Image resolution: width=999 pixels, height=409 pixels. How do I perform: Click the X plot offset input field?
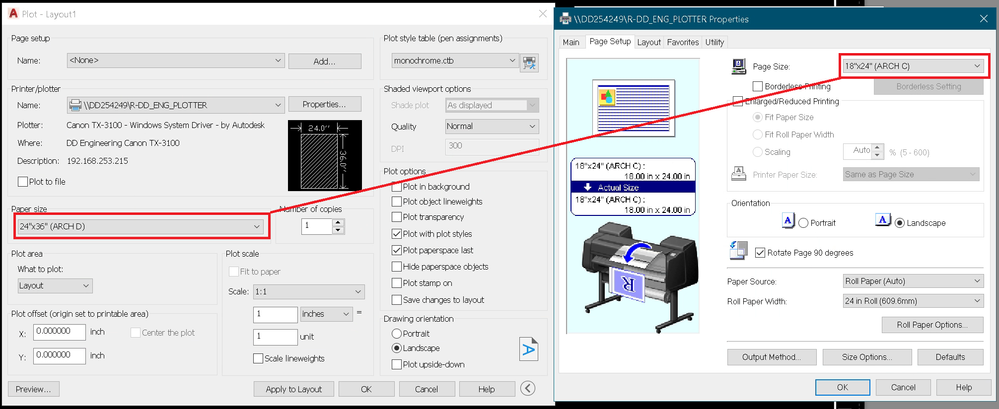pos(59,333)
